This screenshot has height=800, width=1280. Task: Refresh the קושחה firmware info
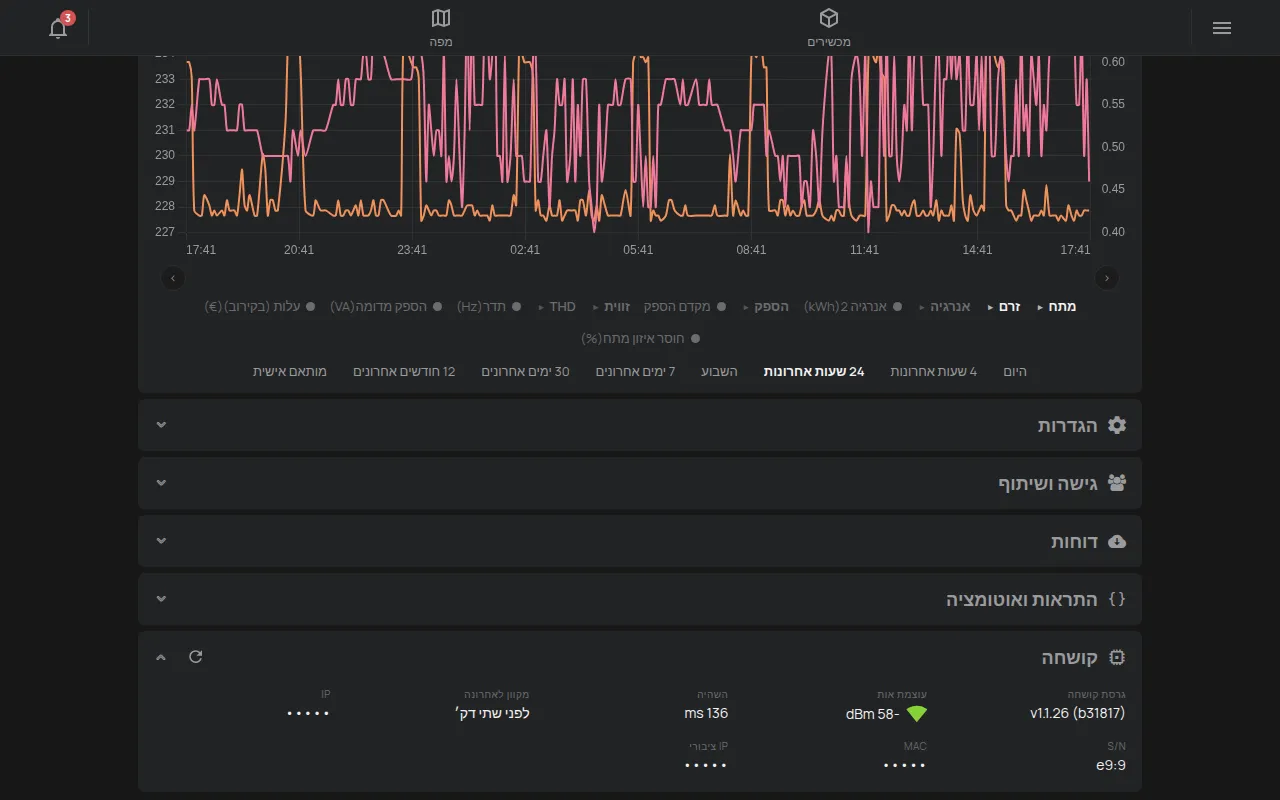click(x=195, y=656)
